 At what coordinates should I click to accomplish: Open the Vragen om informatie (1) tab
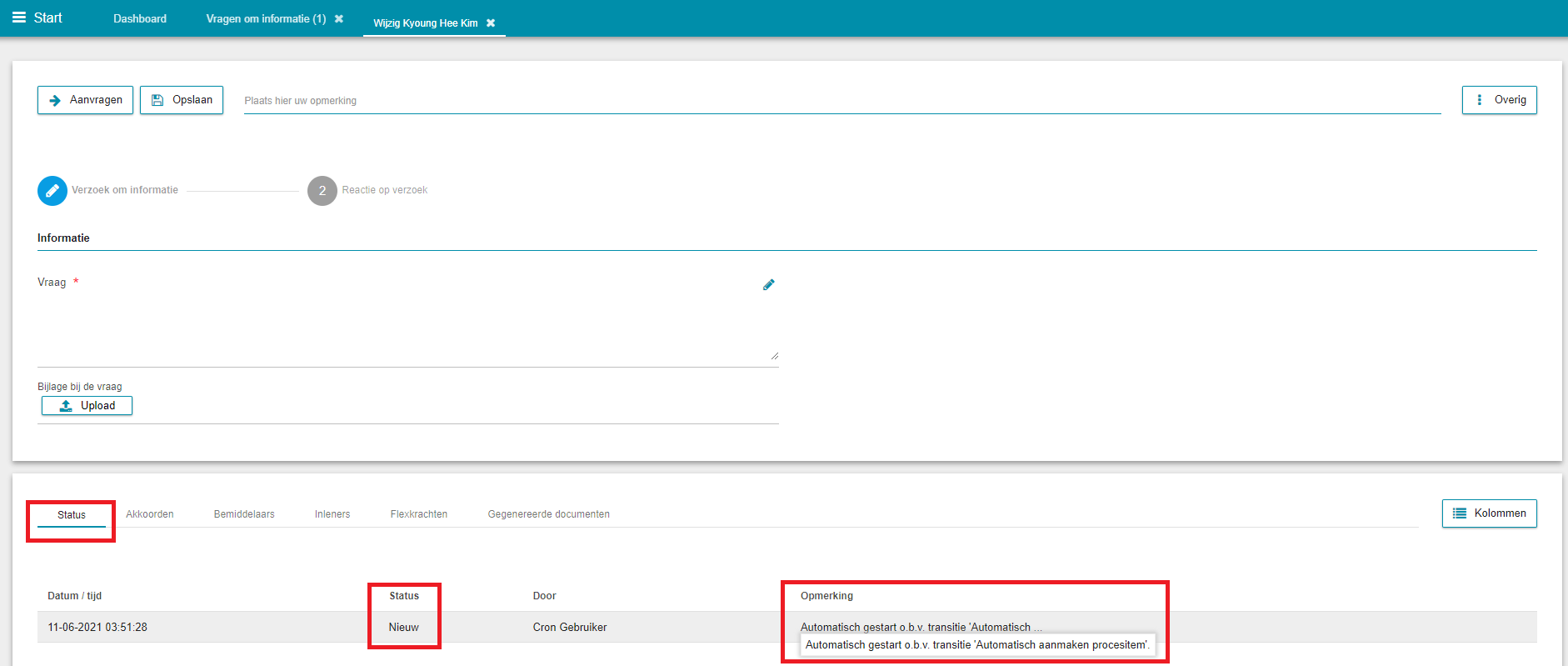266,19
